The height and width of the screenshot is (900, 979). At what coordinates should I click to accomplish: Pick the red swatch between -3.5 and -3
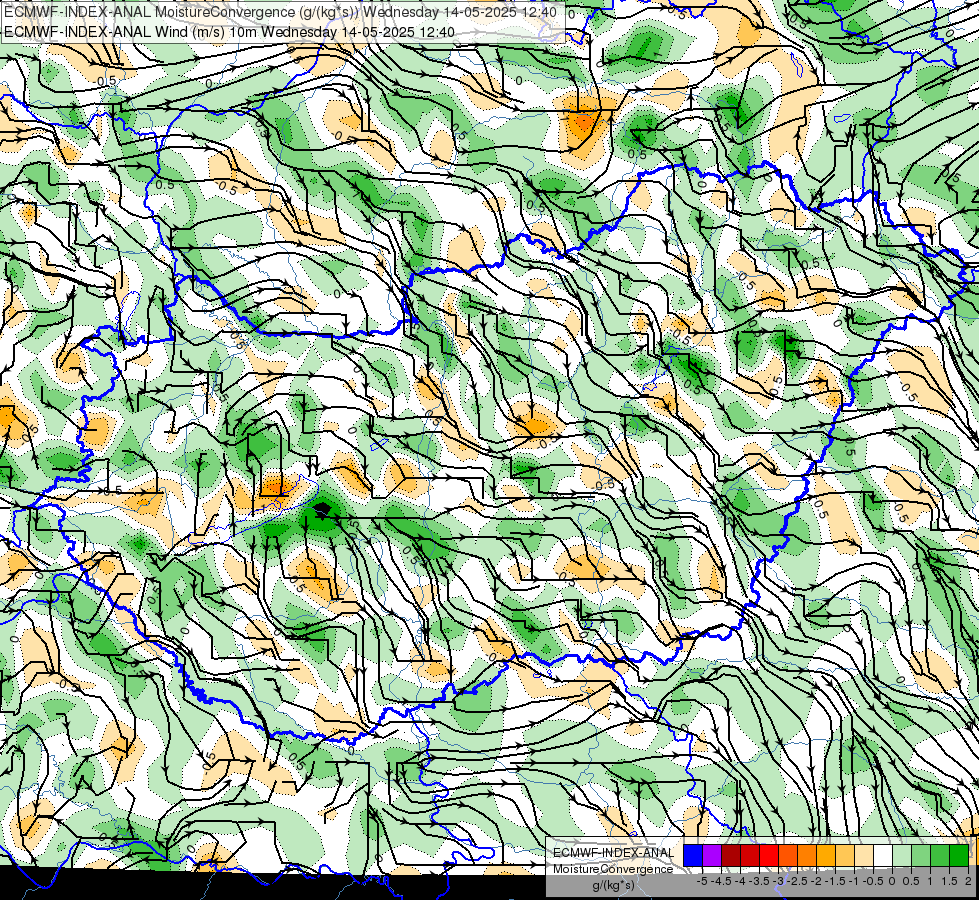[769, 855]
